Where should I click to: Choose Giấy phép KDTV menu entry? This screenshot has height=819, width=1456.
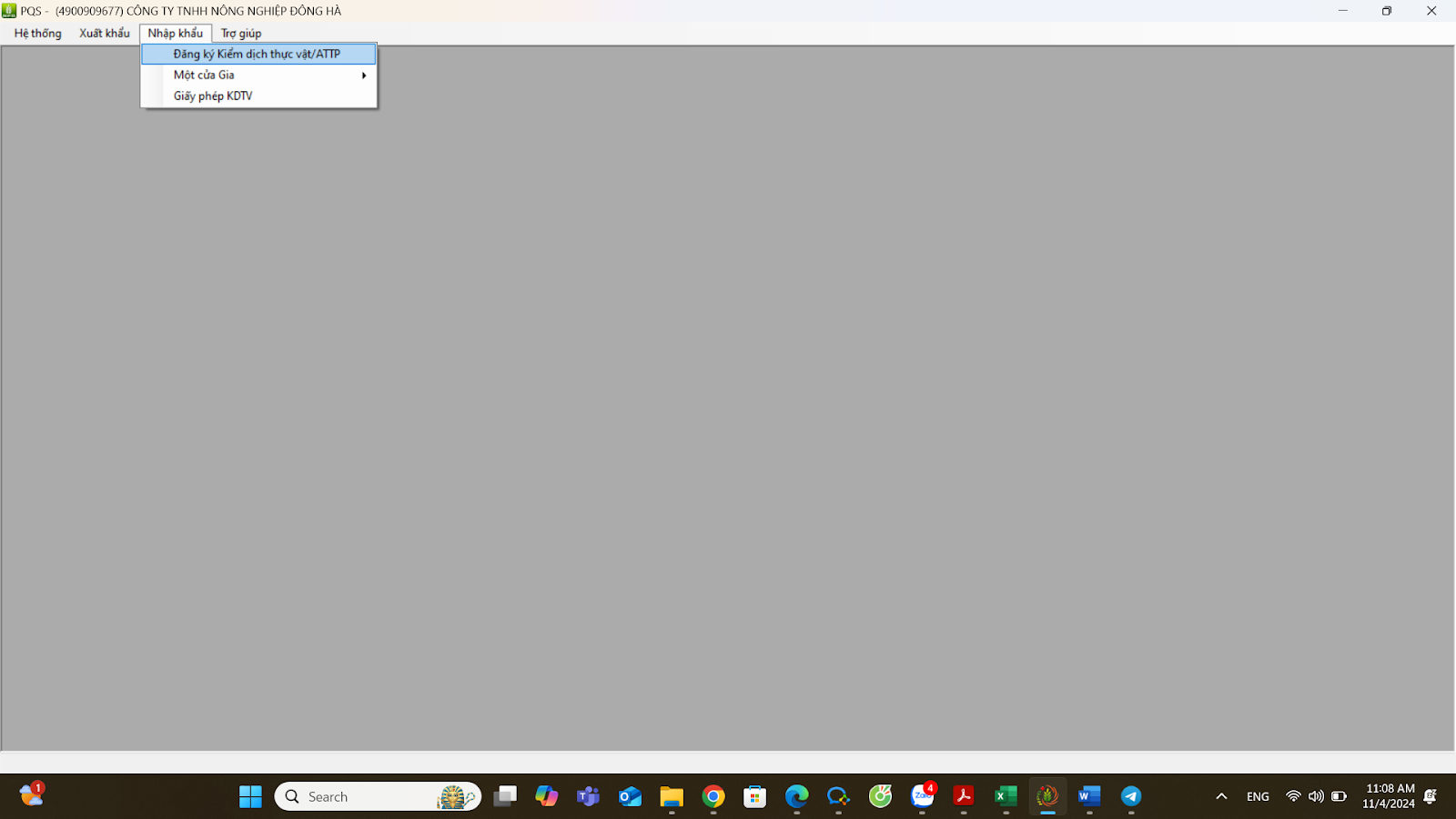click(258, 96)
